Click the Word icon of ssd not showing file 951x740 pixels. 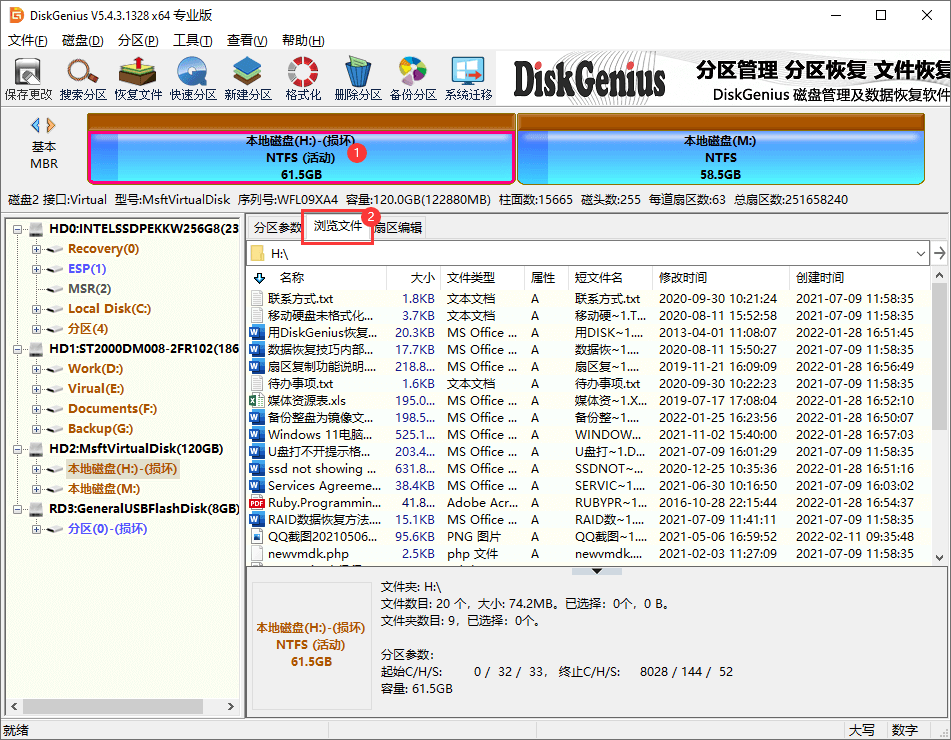tap(257, 468)
